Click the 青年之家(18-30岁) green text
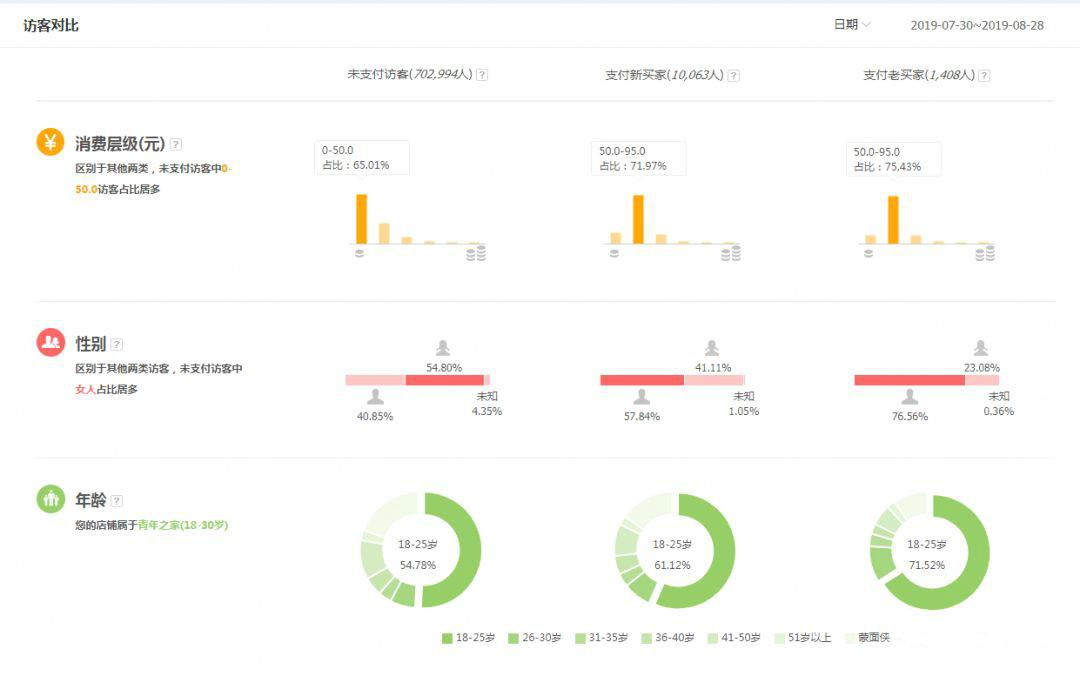Image resolution: width=1080 pixels, height=676 pixels. (183, 525)
